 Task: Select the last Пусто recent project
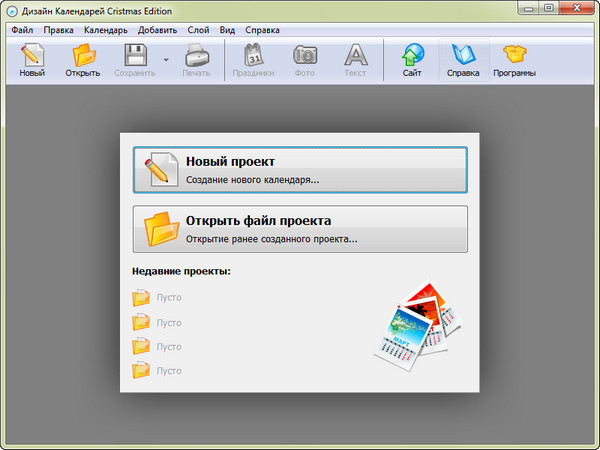click(x=158, y=371)
